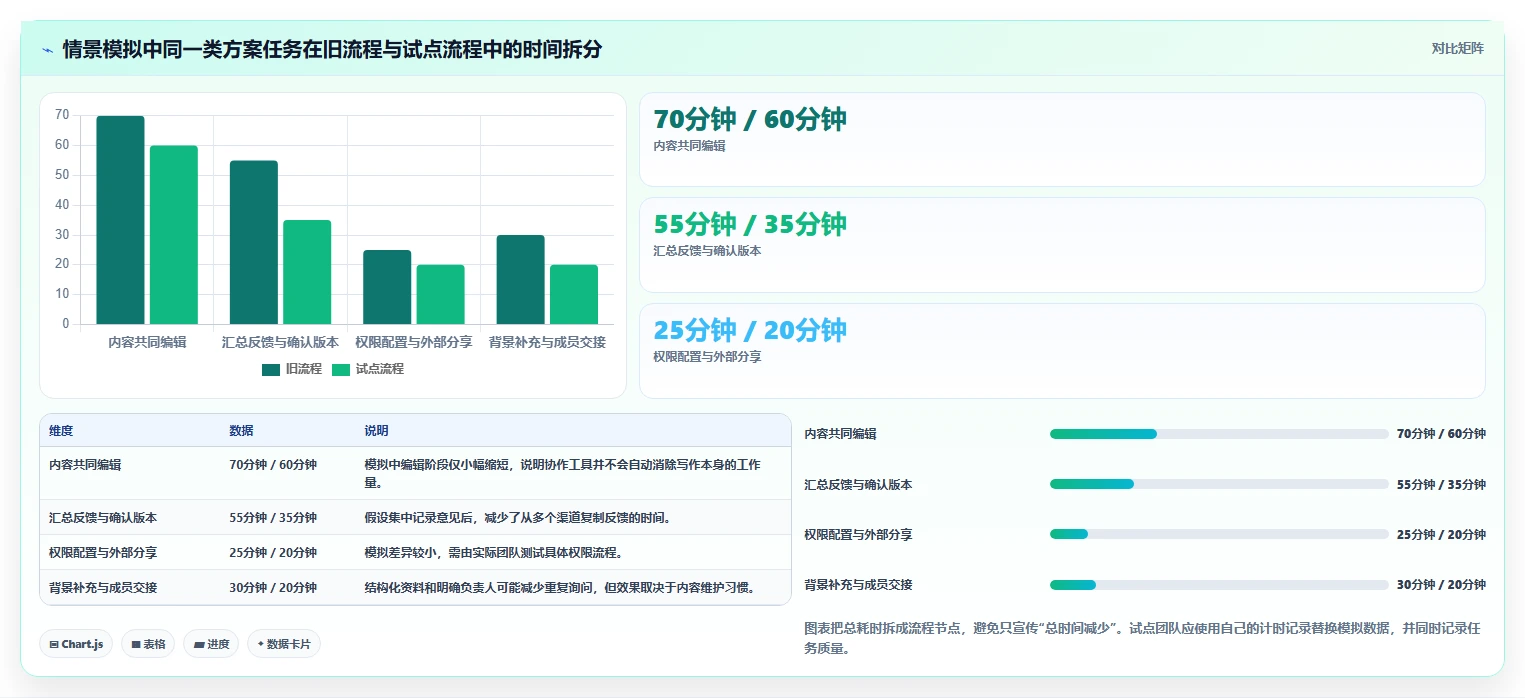Click the 汇总反馈与确认版本 progress bar

click(x=1219, y=484)
